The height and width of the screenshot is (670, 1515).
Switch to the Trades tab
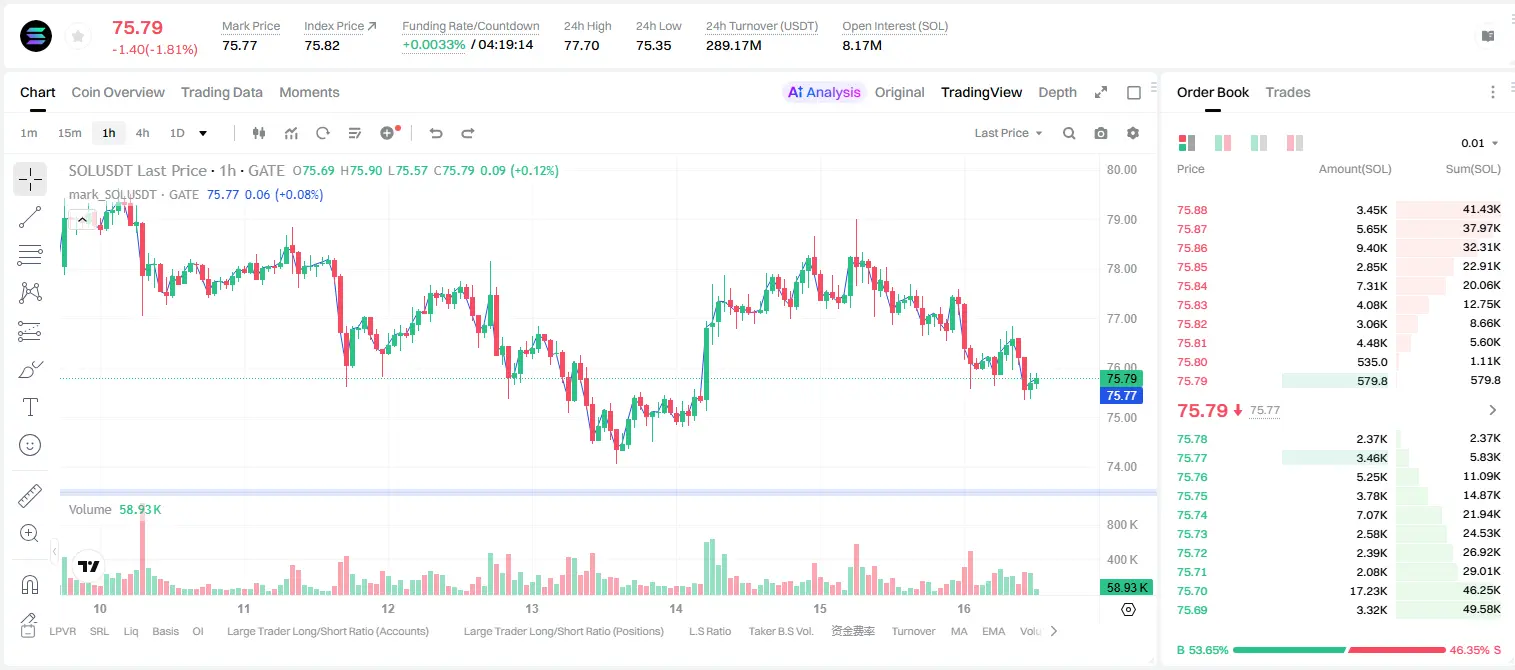[1287, 92]
